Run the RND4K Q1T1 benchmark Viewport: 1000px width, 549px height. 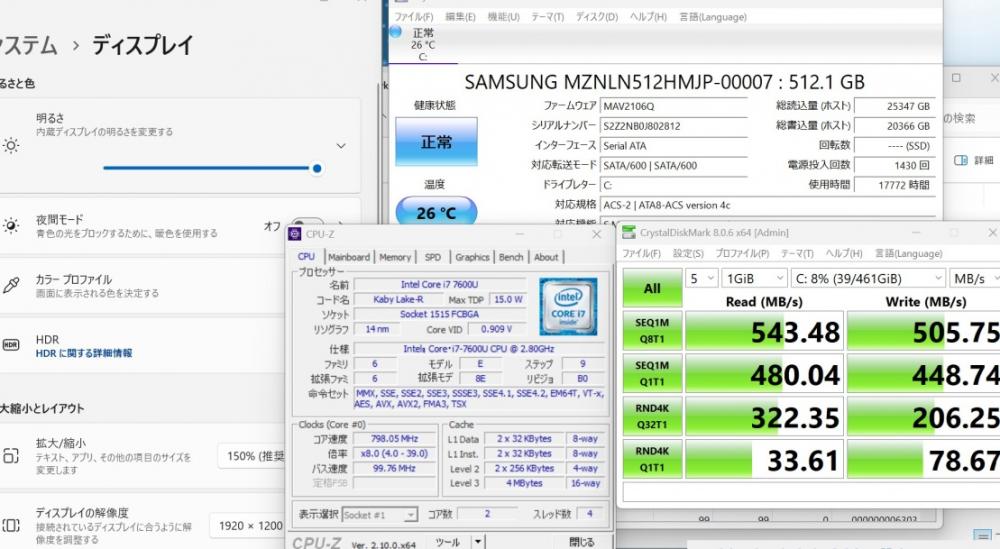tap(652, 459)
